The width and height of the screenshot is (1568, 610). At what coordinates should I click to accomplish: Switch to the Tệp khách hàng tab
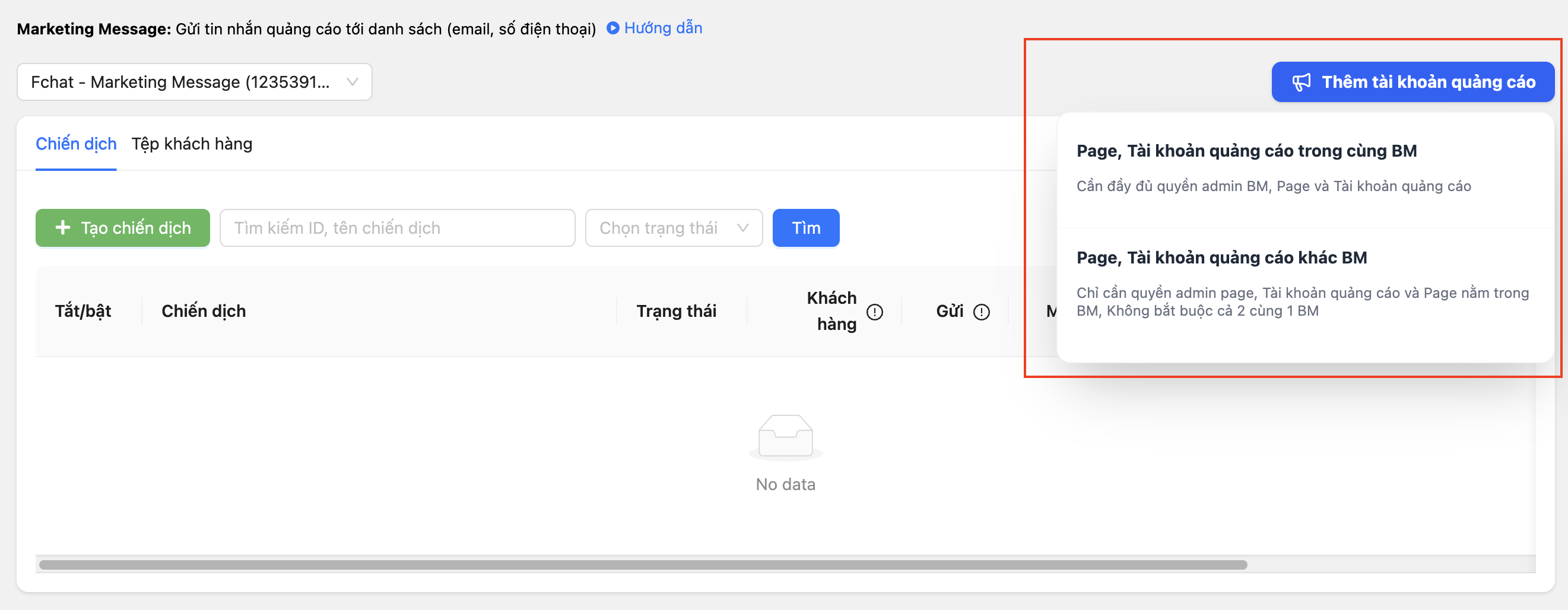(192, 144)
